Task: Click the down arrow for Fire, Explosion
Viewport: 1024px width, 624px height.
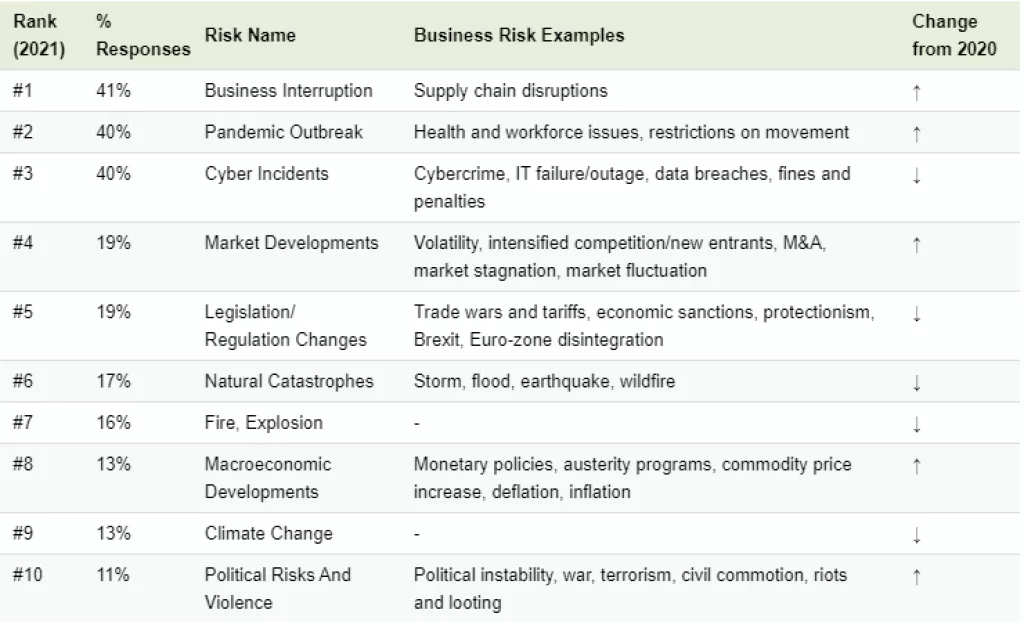Action: coord(916,424)
